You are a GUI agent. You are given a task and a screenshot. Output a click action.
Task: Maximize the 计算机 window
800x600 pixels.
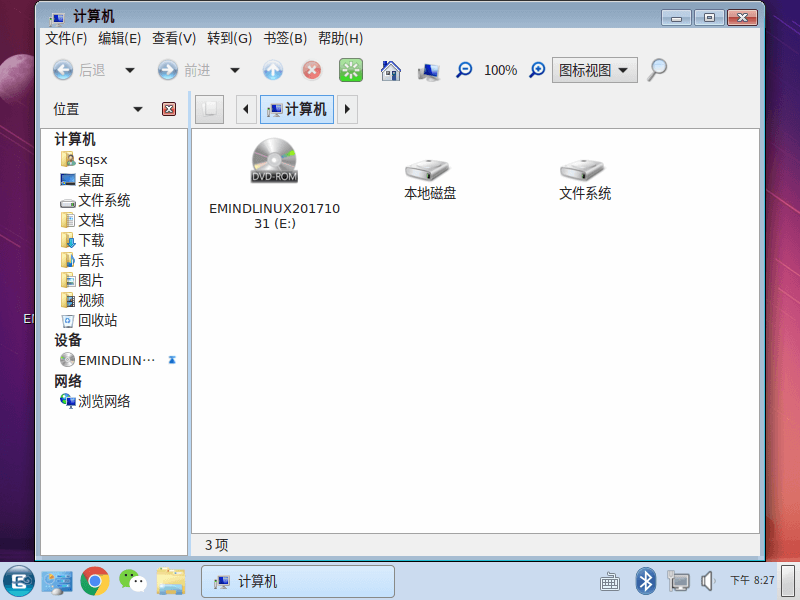709,18
